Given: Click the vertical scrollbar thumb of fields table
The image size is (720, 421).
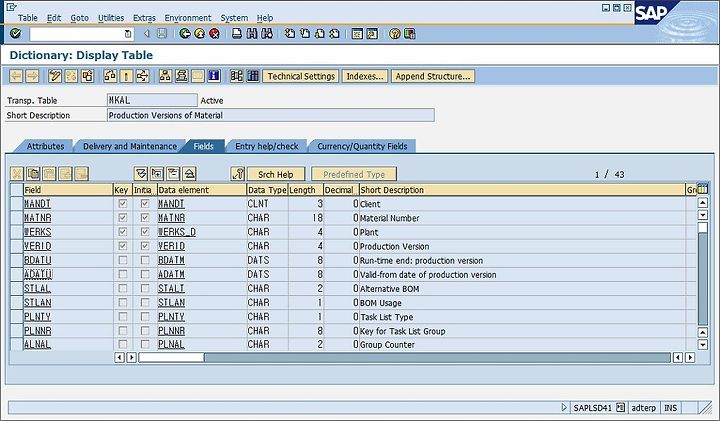Looking at the screenshot, I should (x=703, y=228).
